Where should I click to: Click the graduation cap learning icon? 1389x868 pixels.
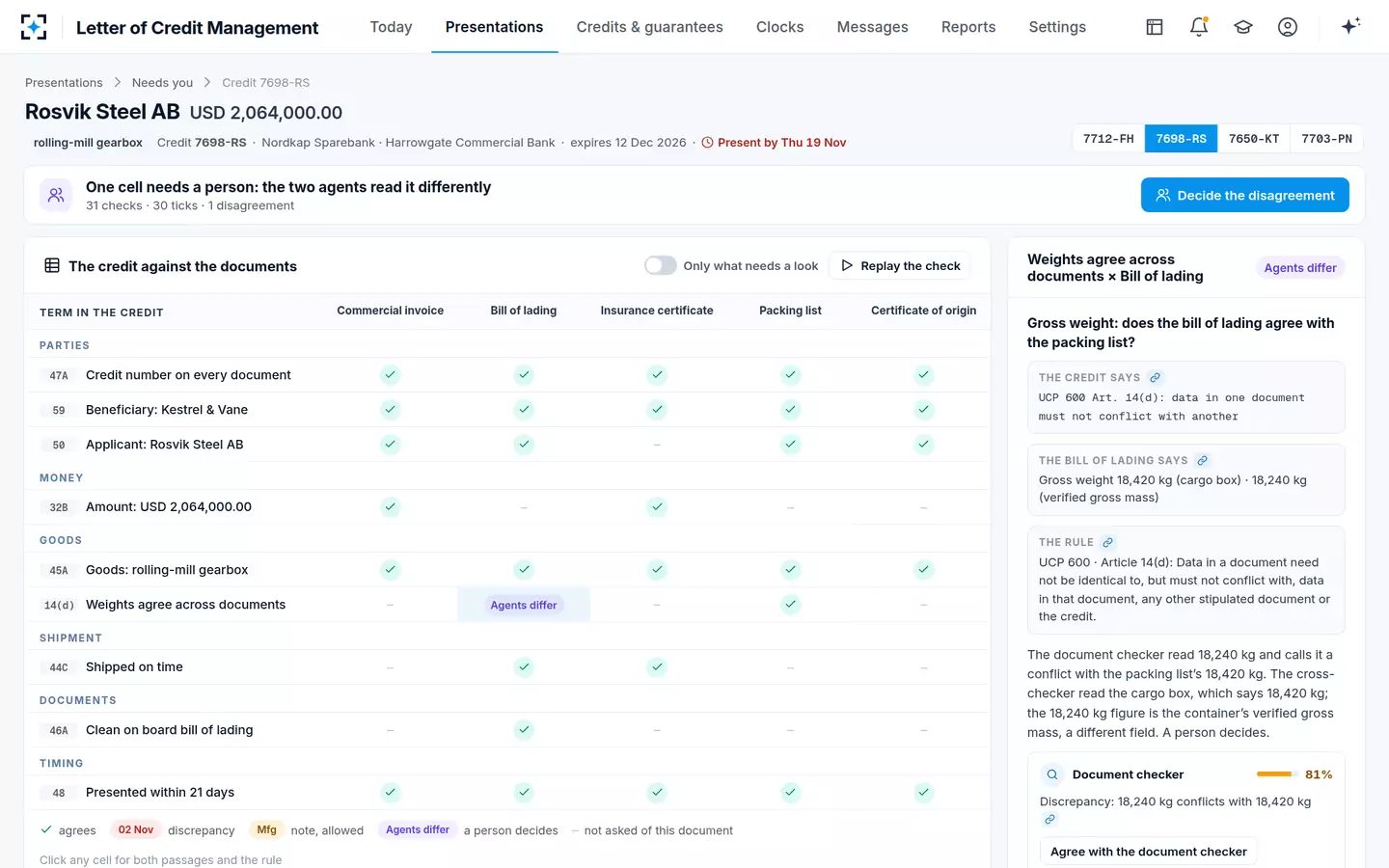(1243, 27)
